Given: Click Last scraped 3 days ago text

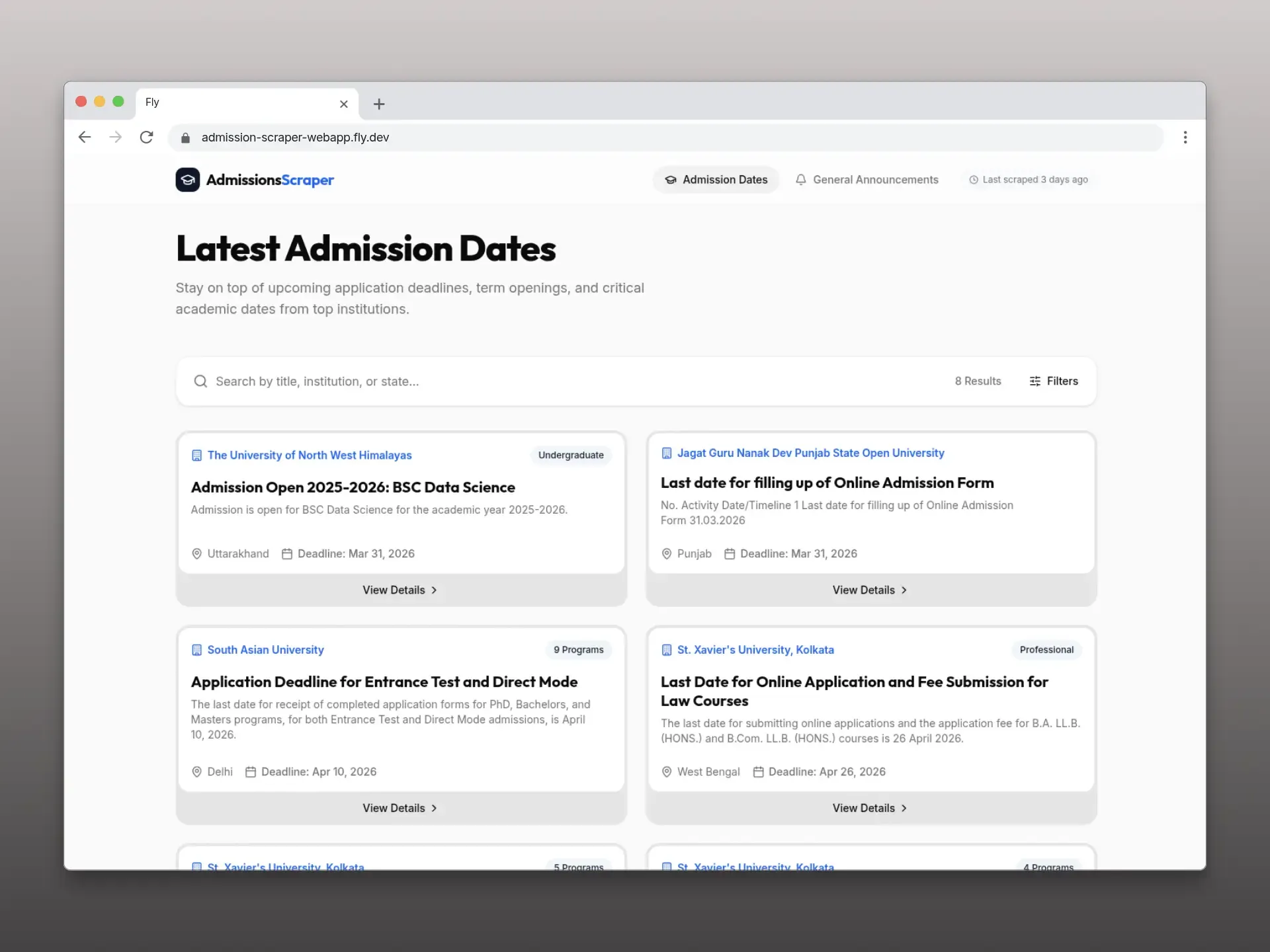Looking at the screenshot, I should pyautogui.click(x=1035, y=180).
